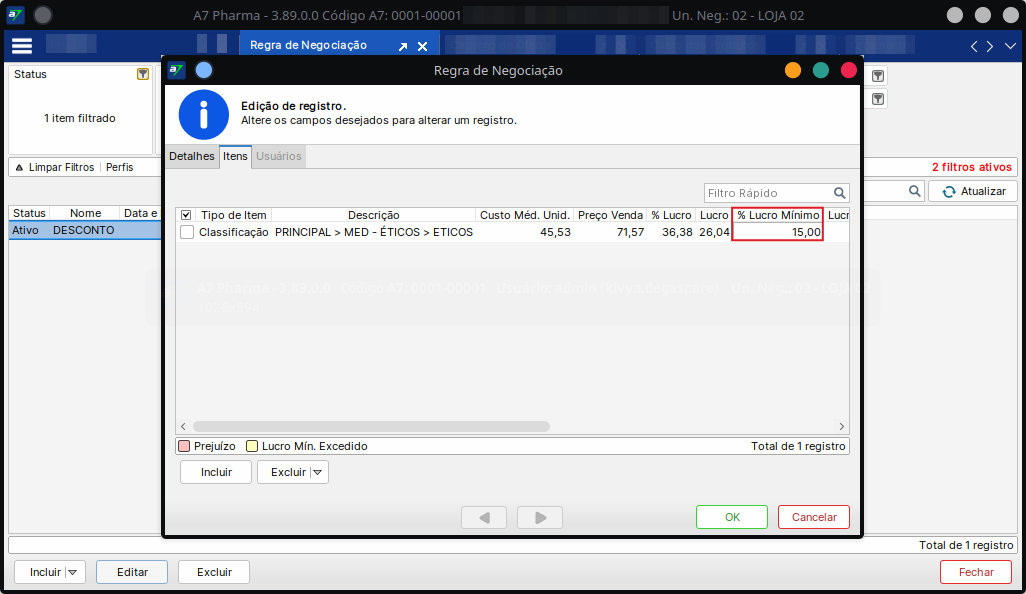Expand the Excluir dropdown arrow in dialog
1026x594 pixels.
click(318, 472)
